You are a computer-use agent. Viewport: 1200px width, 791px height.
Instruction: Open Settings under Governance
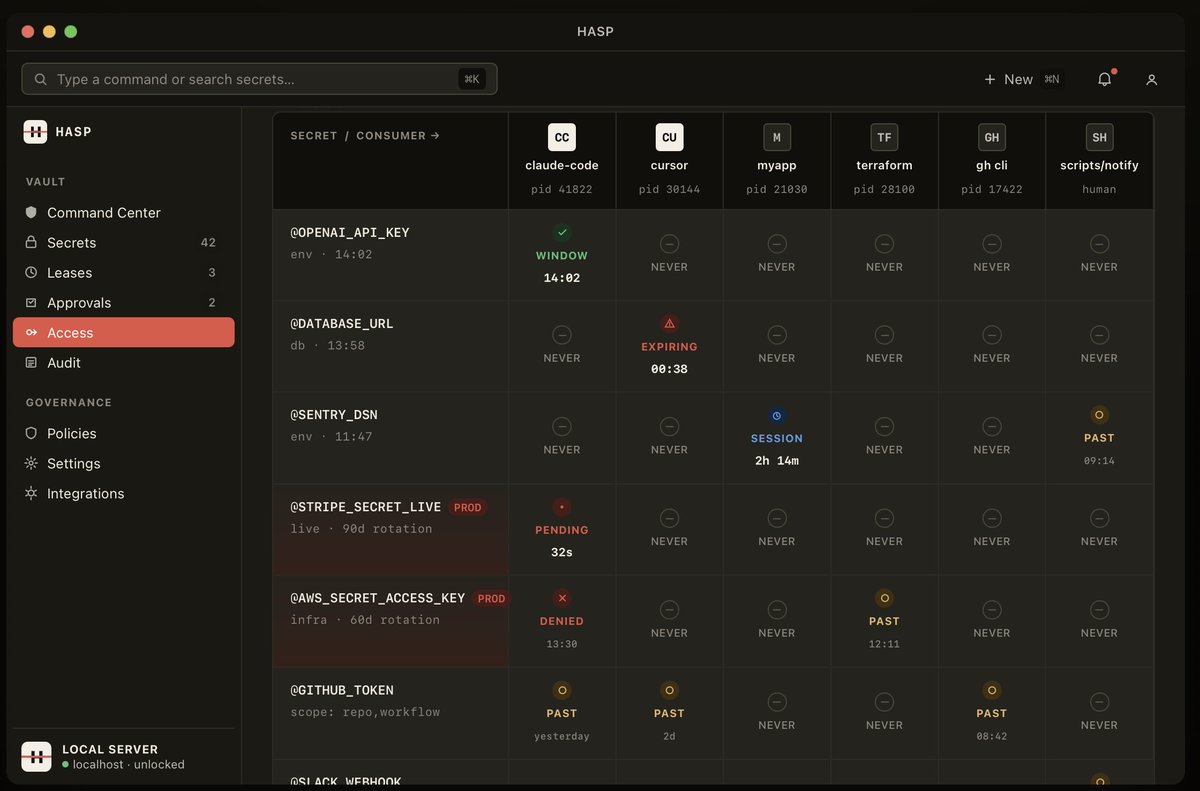click(124, 463)
